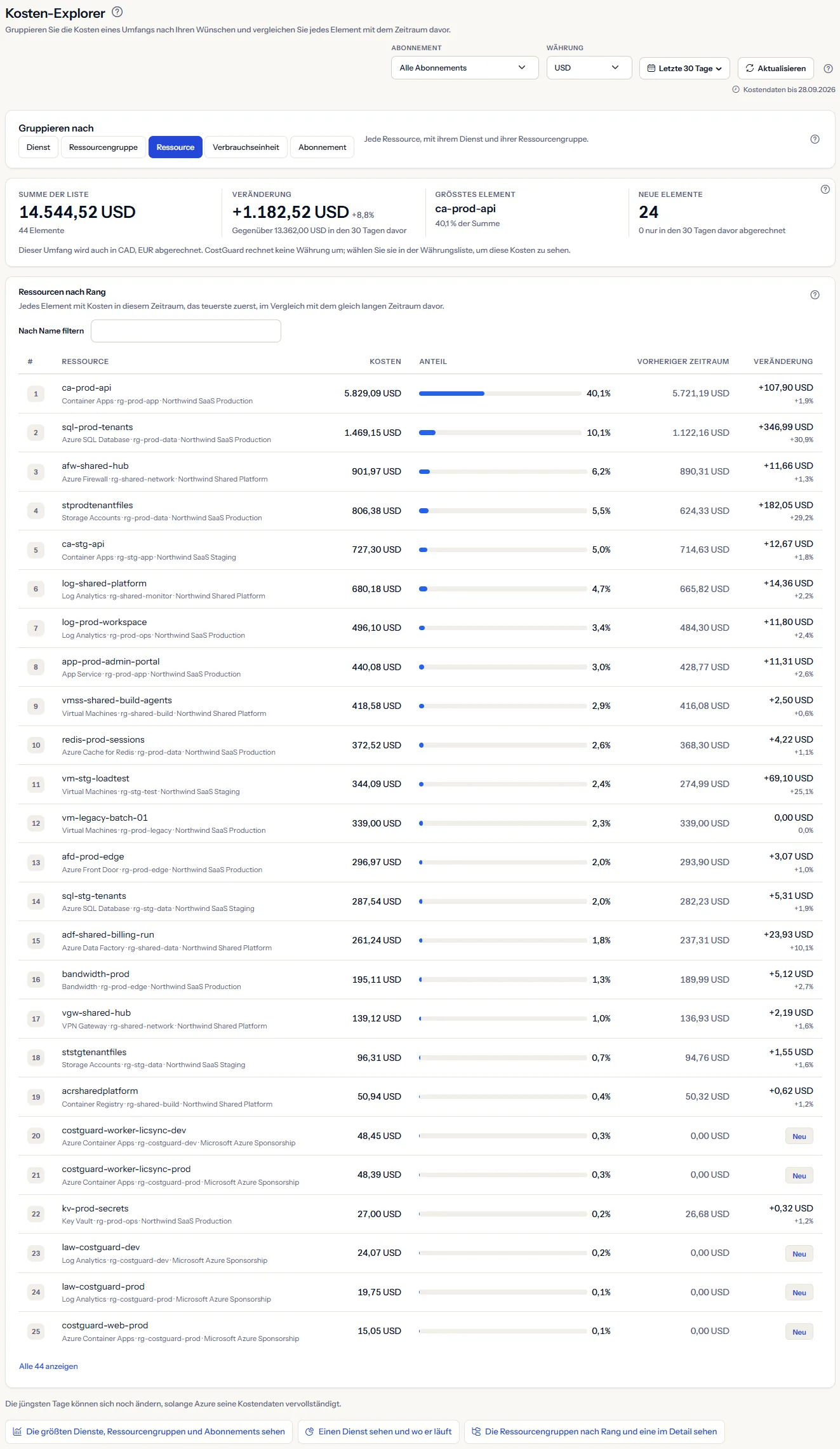The width and height of the screenshot is (840, 1449).
Task: Select resource vgw-shared-hub
Action: pos(97,1013)
